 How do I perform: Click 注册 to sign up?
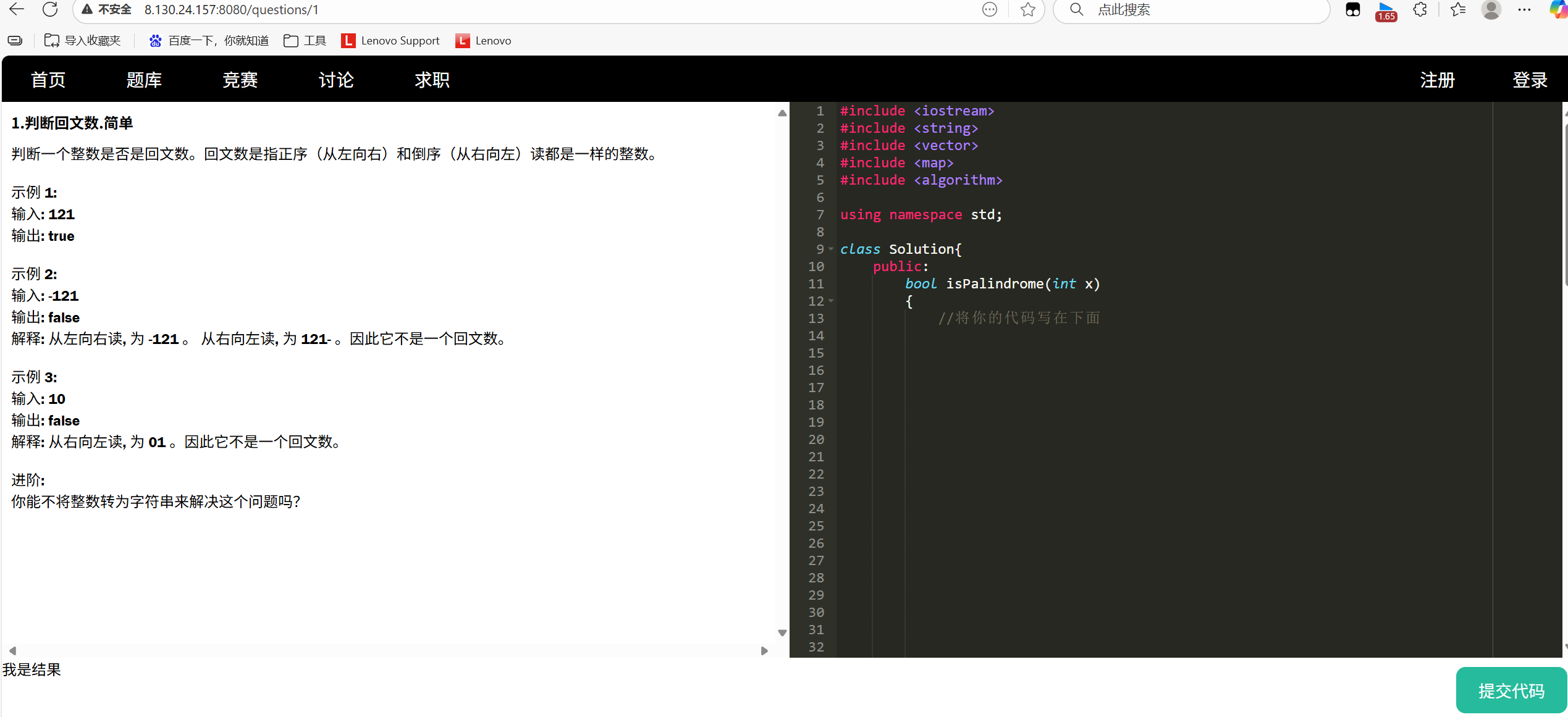click(1438, 80)
